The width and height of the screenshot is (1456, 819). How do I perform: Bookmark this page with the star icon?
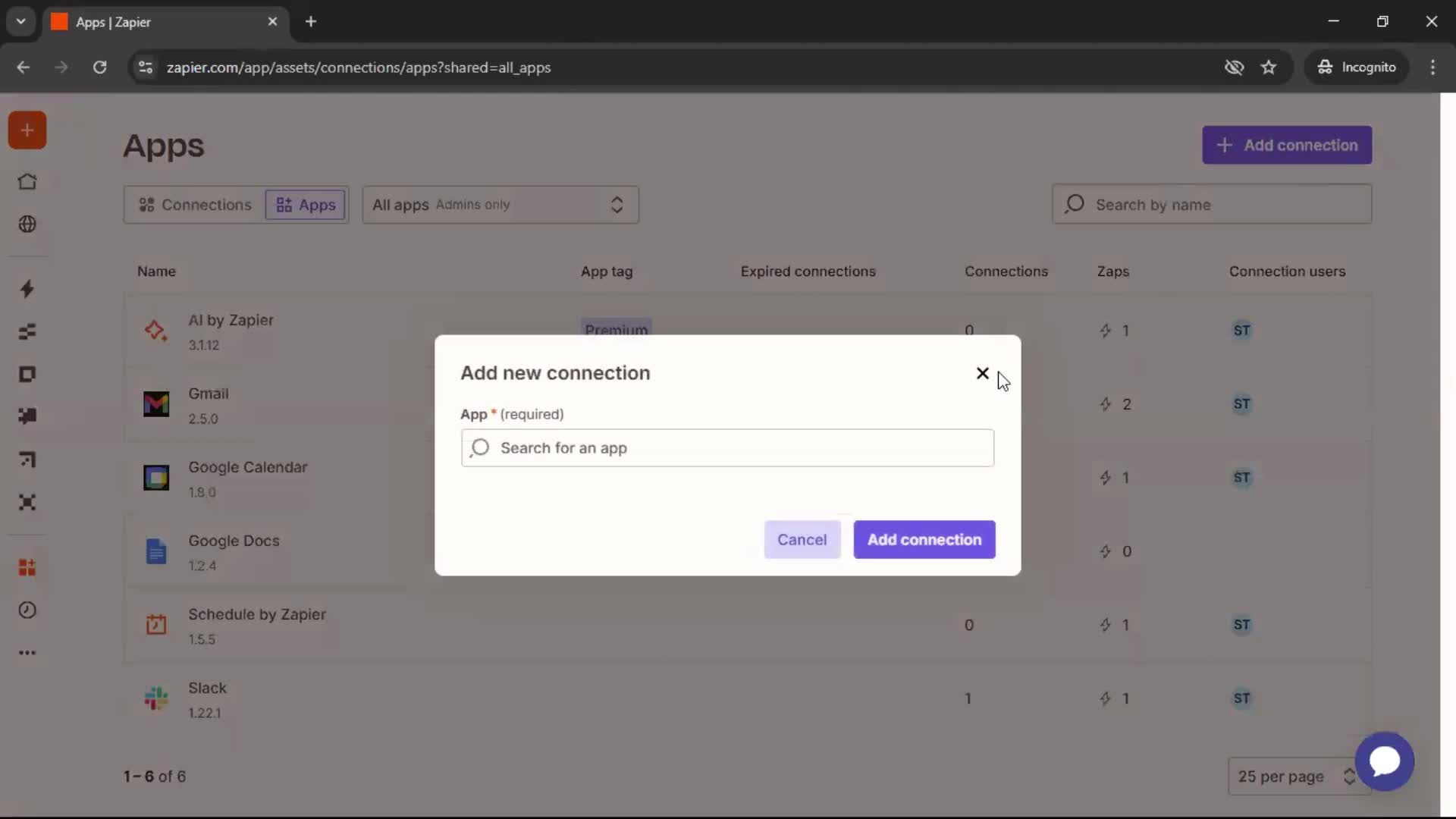[x=1269, y=67]
